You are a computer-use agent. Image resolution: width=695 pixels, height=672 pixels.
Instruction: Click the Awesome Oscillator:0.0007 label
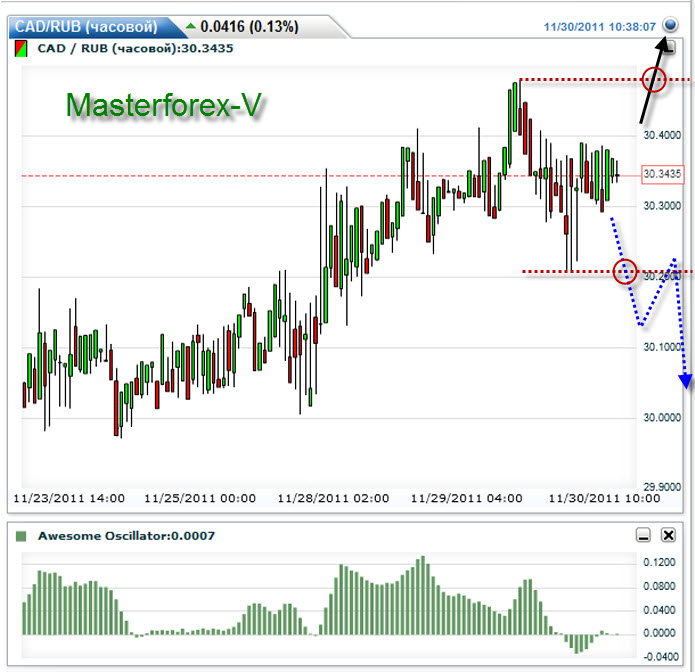click(126, 536)
